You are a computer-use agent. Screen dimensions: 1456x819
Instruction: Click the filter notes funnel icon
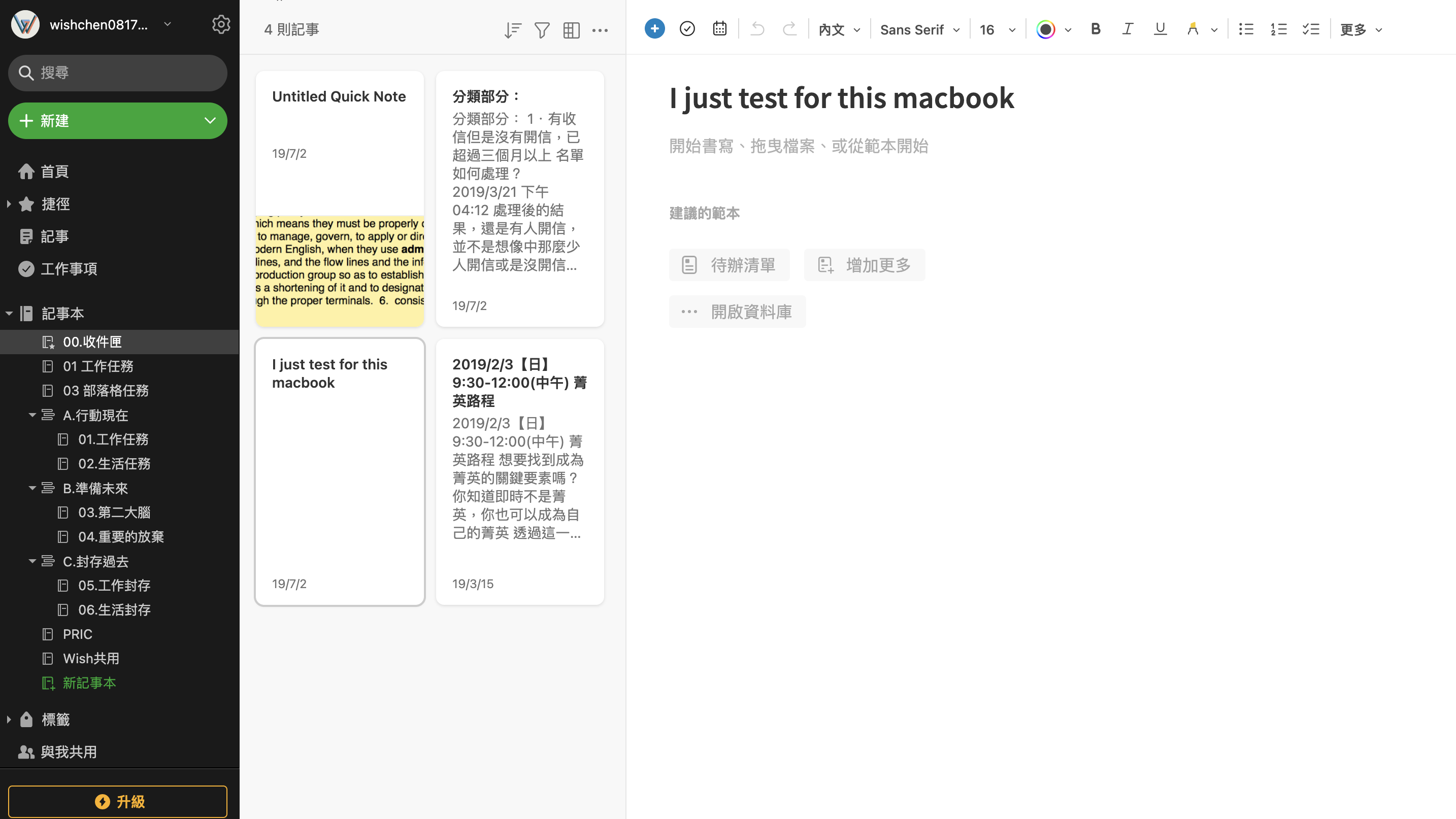(542, 30)
